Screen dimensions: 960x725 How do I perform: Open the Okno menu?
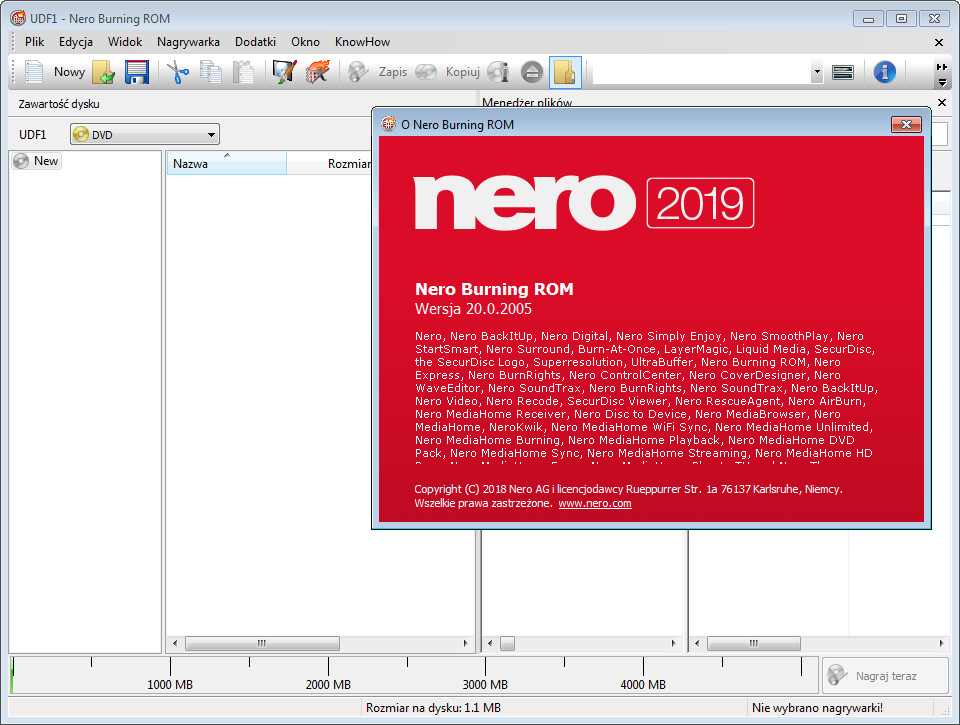305,42
